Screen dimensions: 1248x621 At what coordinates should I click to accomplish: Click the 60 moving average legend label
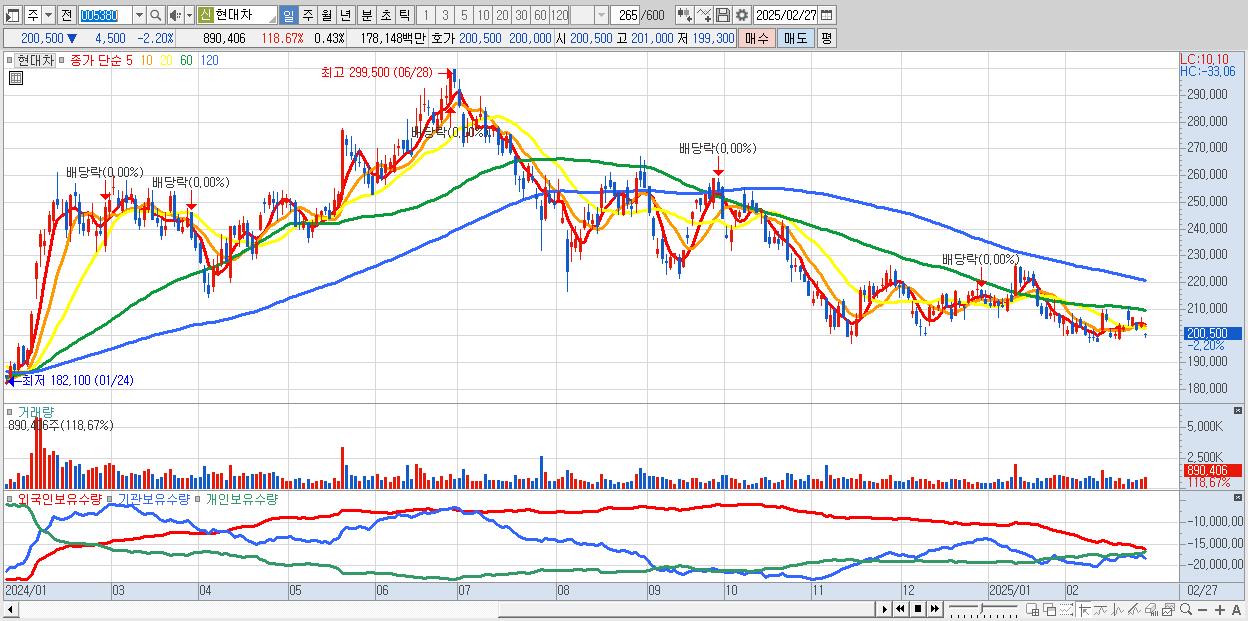click(187, 60)
